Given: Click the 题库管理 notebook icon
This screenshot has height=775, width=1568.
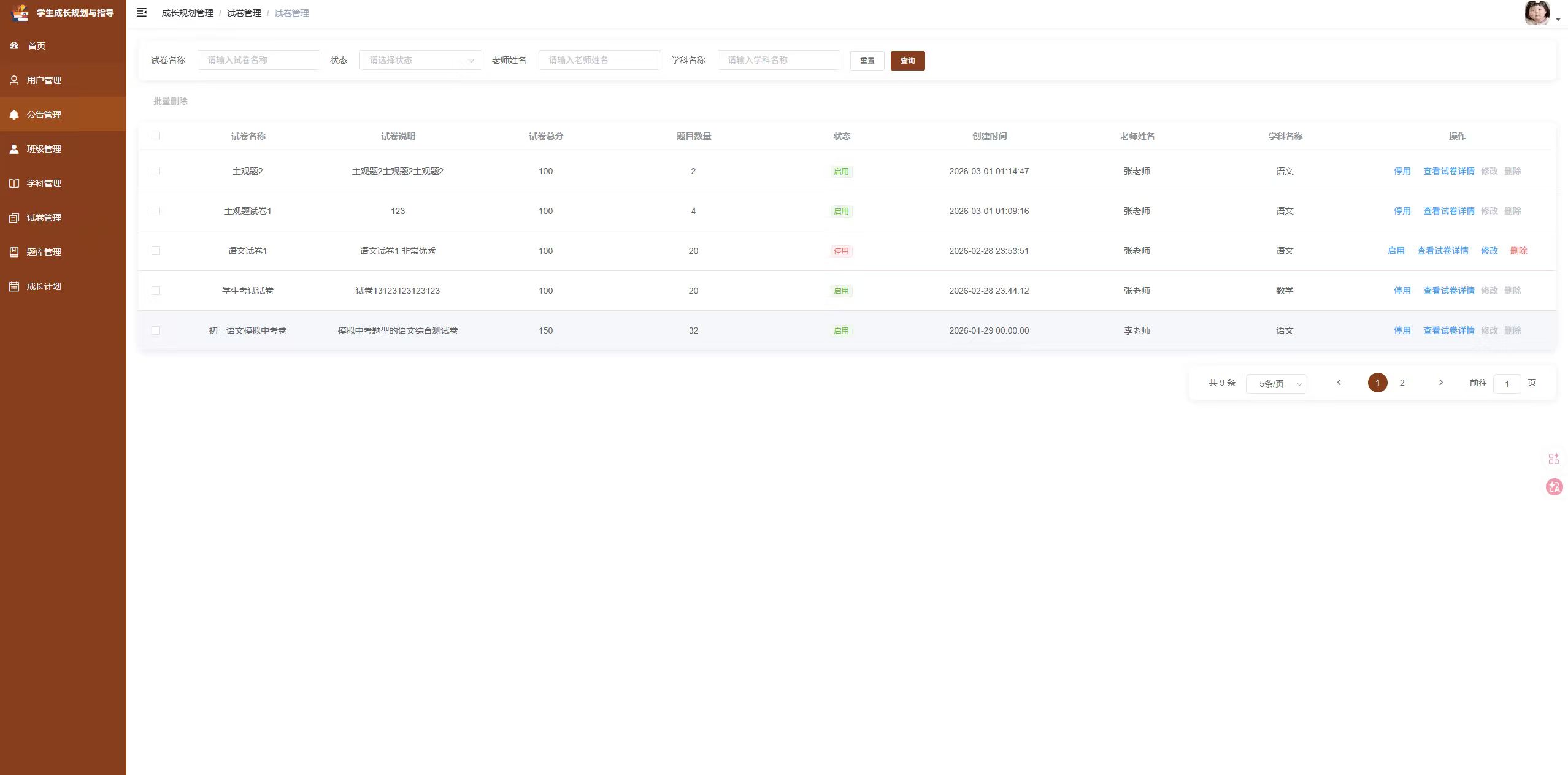Looking at the screenshot, I should [14, 252].
